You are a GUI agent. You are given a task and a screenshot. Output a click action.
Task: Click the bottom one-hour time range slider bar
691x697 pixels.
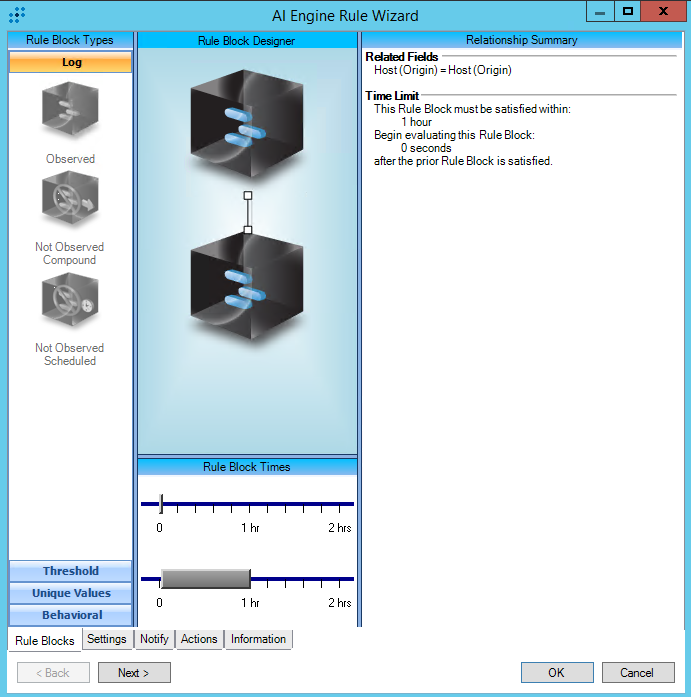(205, 579)
